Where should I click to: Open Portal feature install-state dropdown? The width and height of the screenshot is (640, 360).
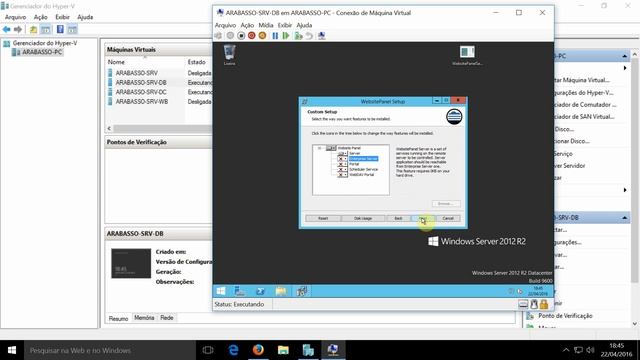click(342, 164)
